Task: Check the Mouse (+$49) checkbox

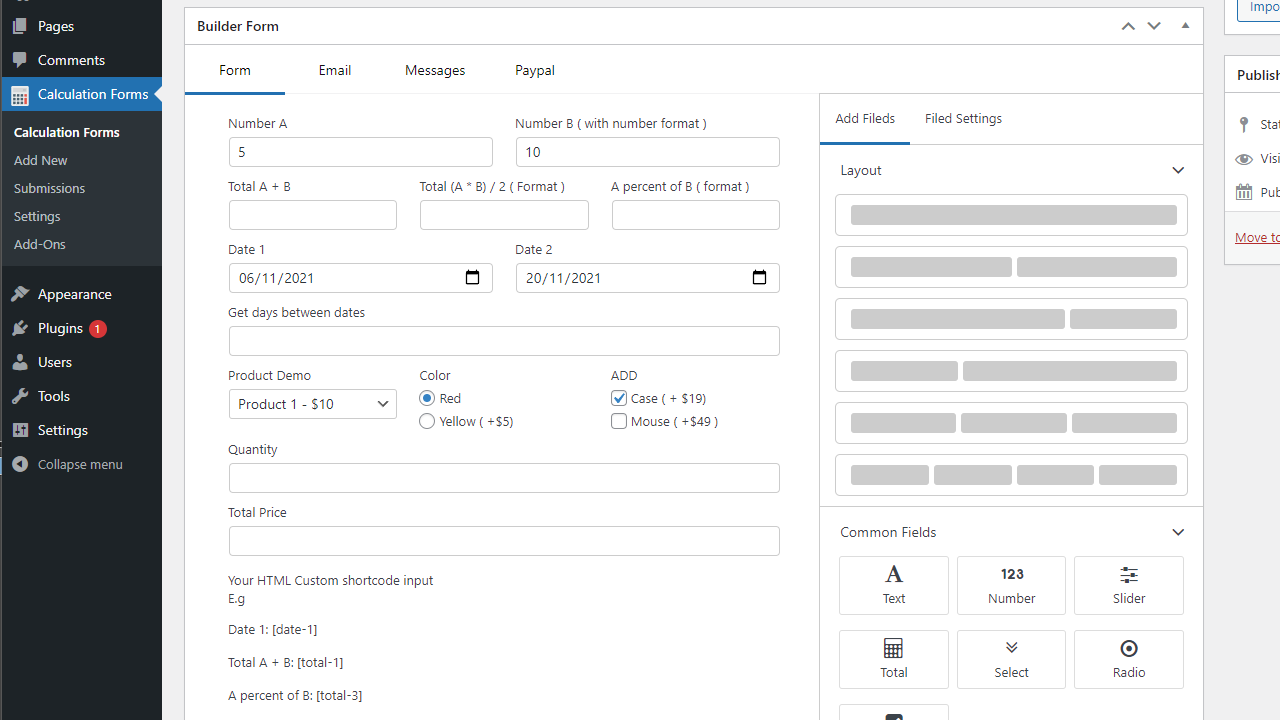Action: click(x=619, y=421)
